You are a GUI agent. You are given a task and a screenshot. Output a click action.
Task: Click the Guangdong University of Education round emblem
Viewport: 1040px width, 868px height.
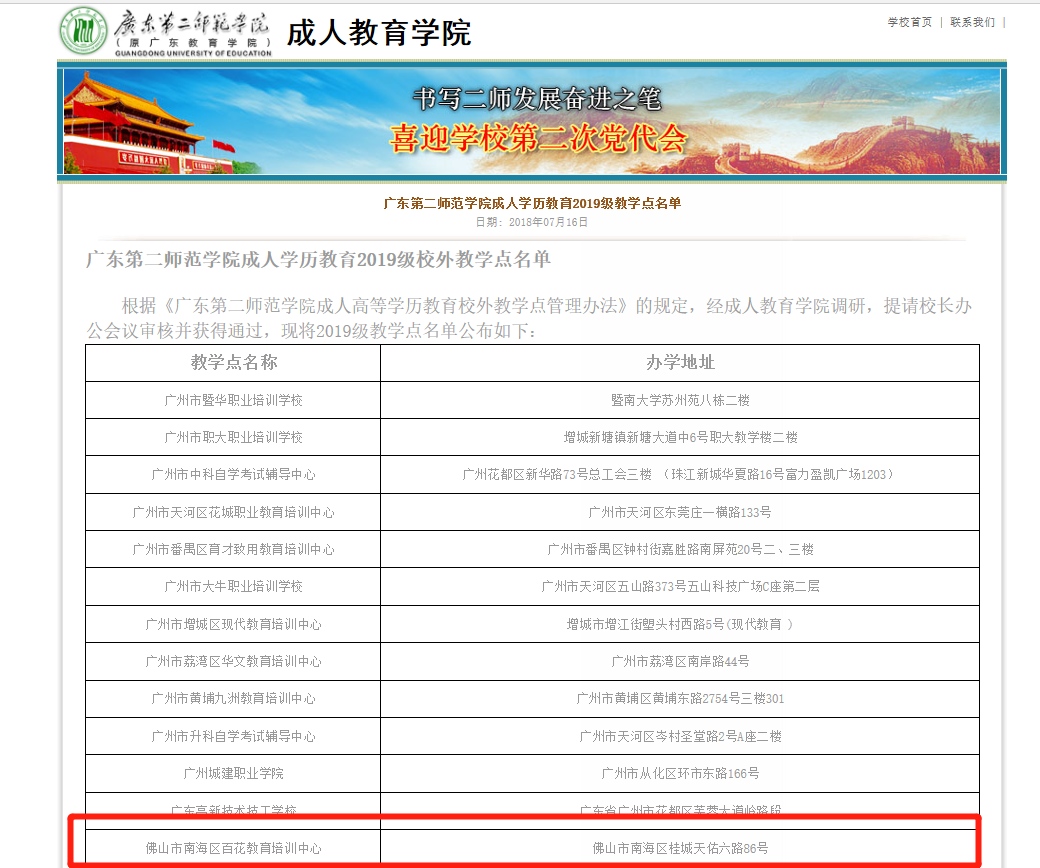[x=84, y=31]
